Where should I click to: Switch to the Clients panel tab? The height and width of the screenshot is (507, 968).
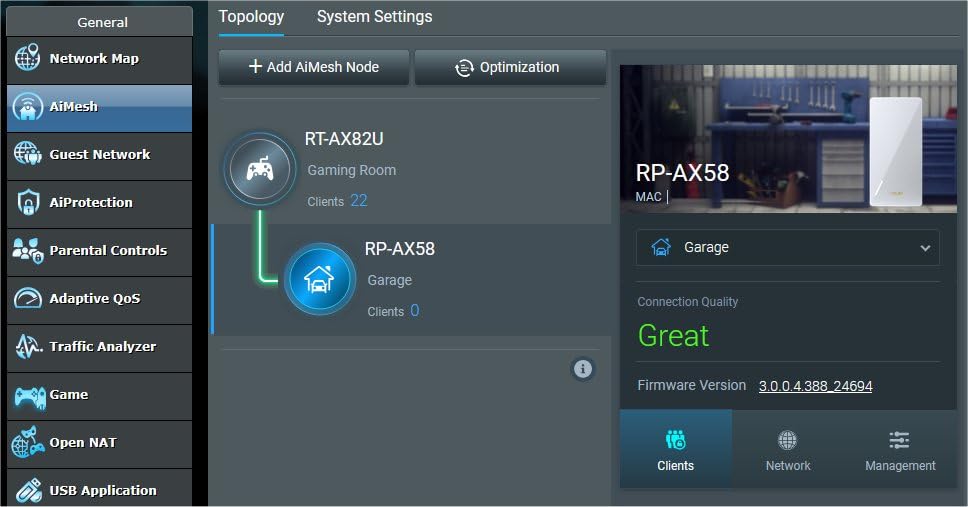[x=675, y=450]
